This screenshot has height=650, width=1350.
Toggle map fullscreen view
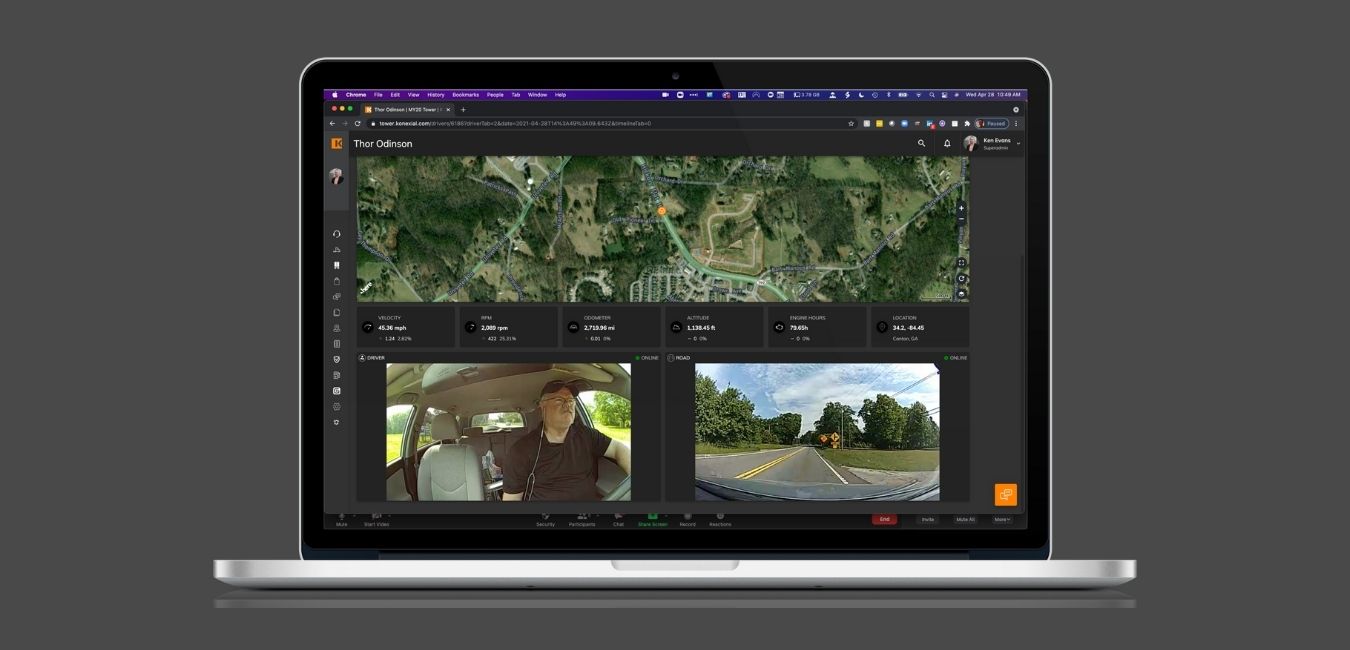pyautogui.click(x=962, y=263)
